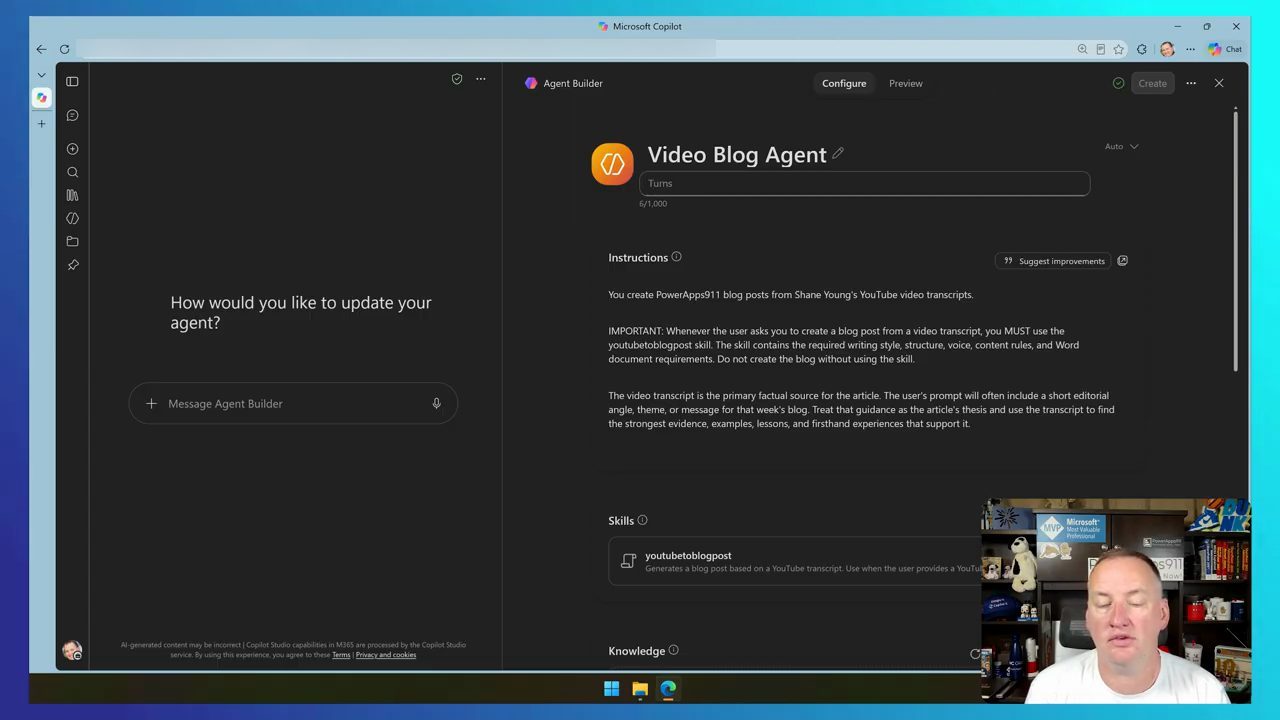The height and width of the screenshot is (720, 1280).
Task: Open the Privacy and cookies link
Action: click(x=386, y=655)
